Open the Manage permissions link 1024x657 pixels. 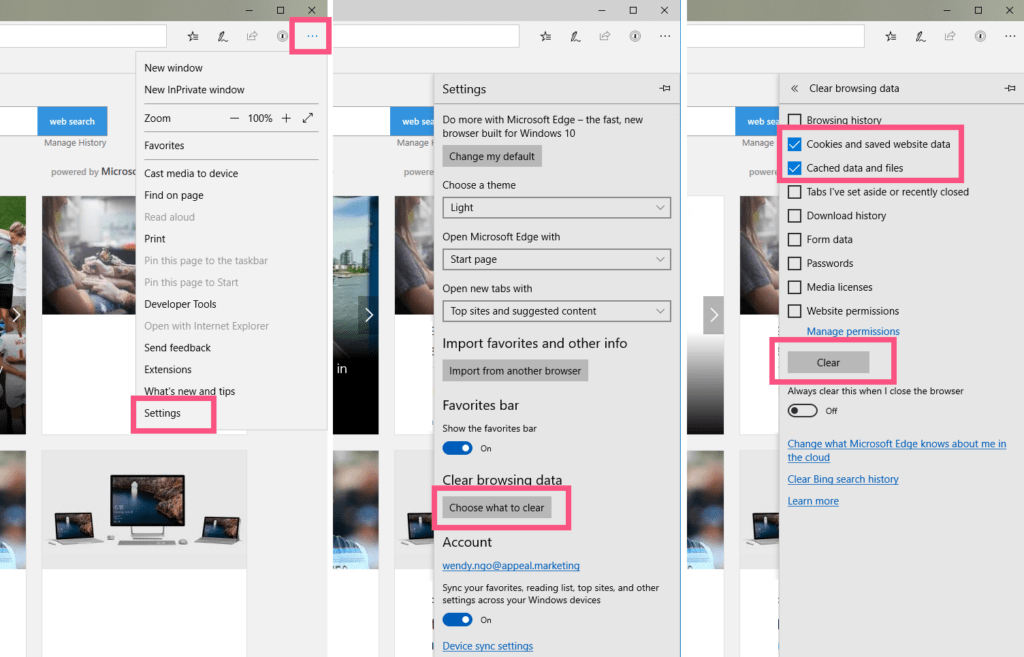click(853, 332)
